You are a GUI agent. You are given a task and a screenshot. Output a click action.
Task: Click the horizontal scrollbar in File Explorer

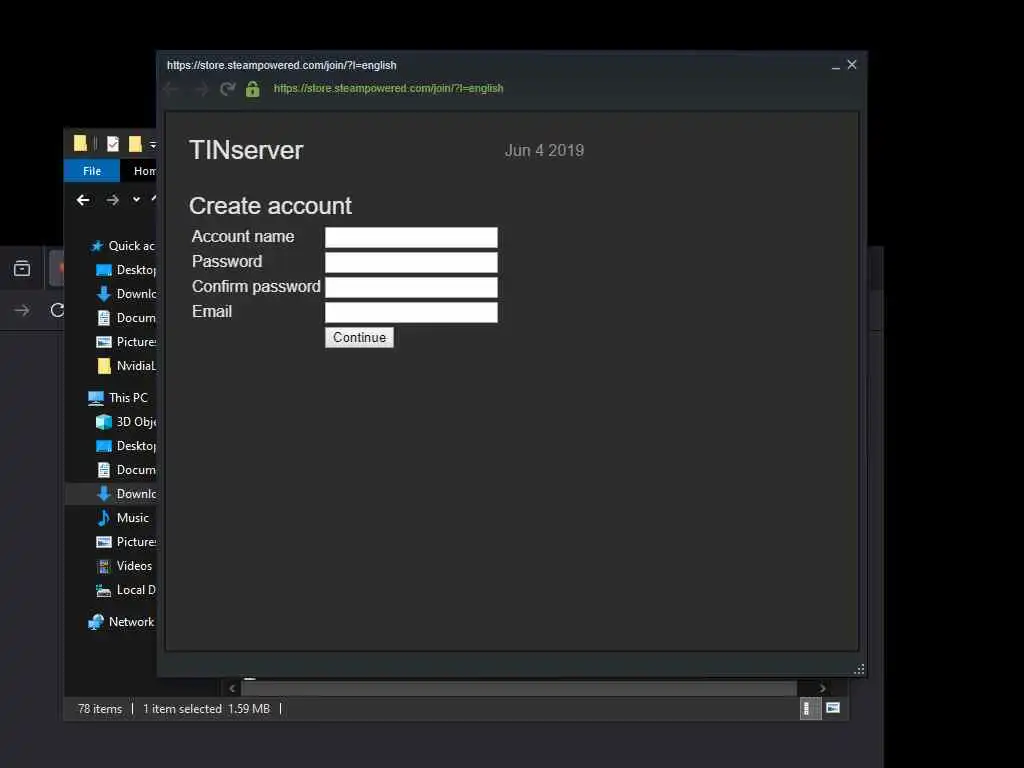tap(519, 688)
